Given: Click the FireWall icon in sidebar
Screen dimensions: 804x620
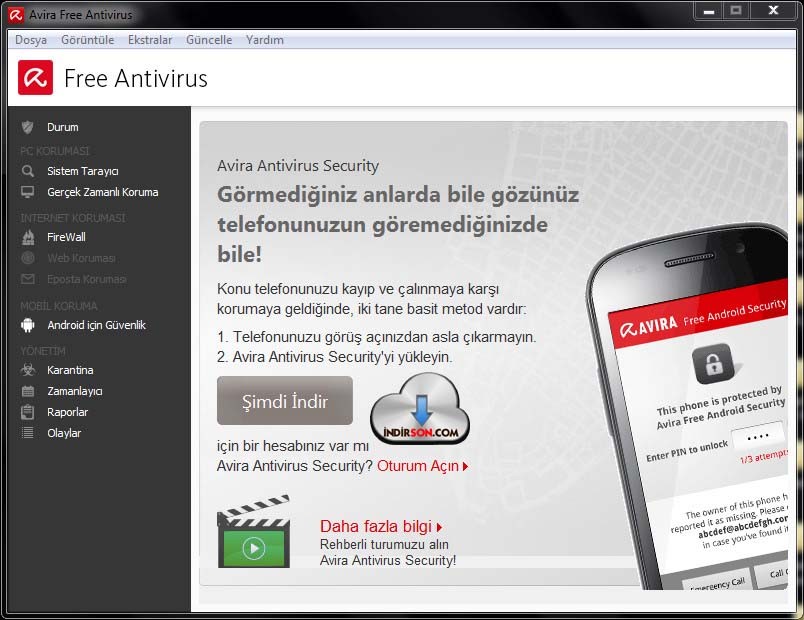Looking at the screenshot, I should 28,237.
